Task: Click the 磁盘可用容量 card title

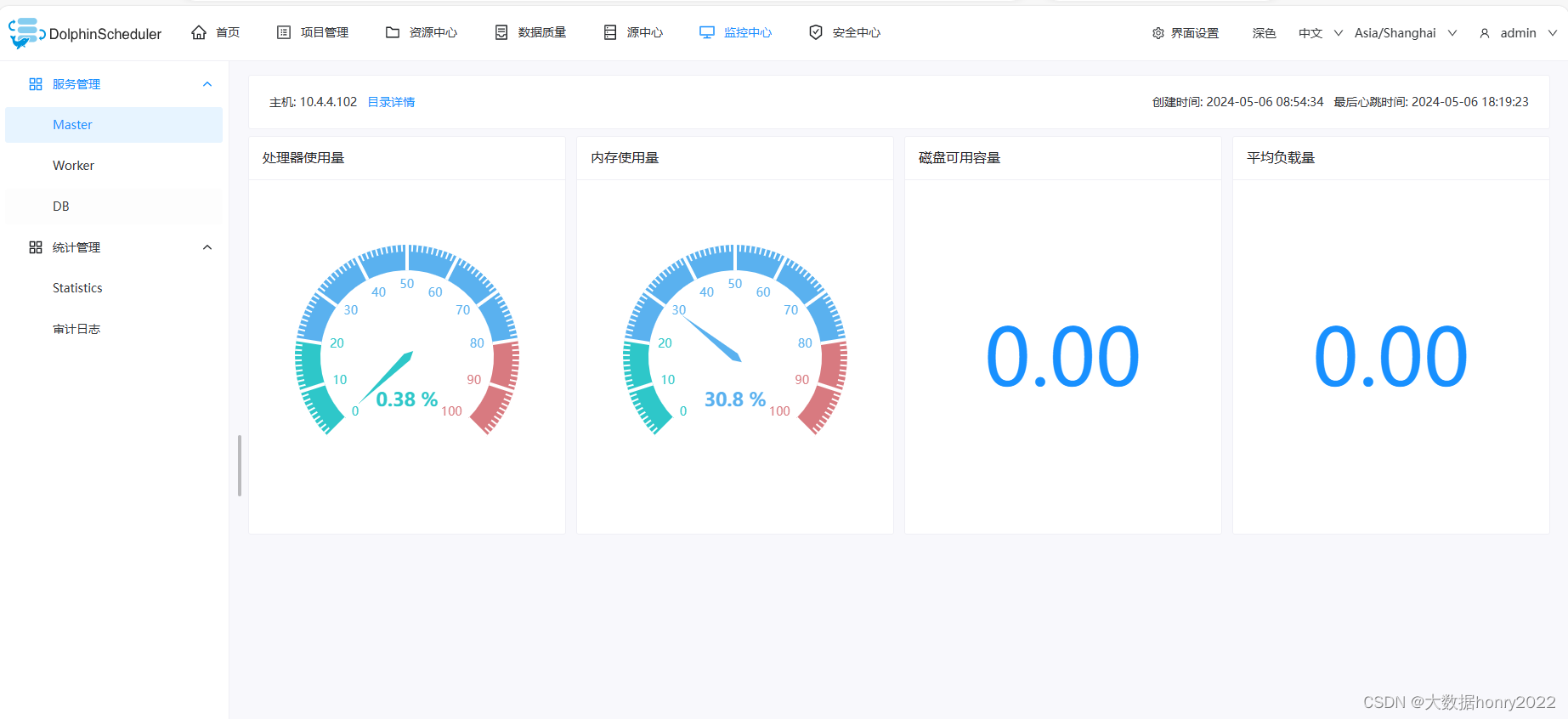Action: coord(959,158)
